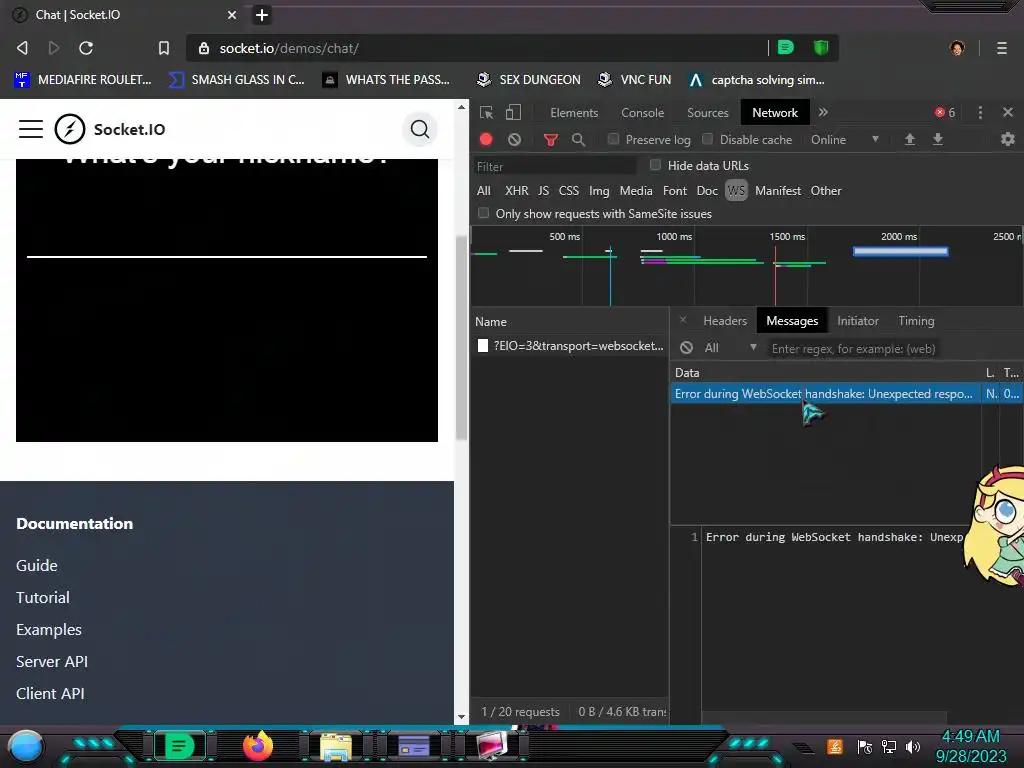The image size is (1024, 768).
Task: Select the All request type filter
Action: point(483,191)
